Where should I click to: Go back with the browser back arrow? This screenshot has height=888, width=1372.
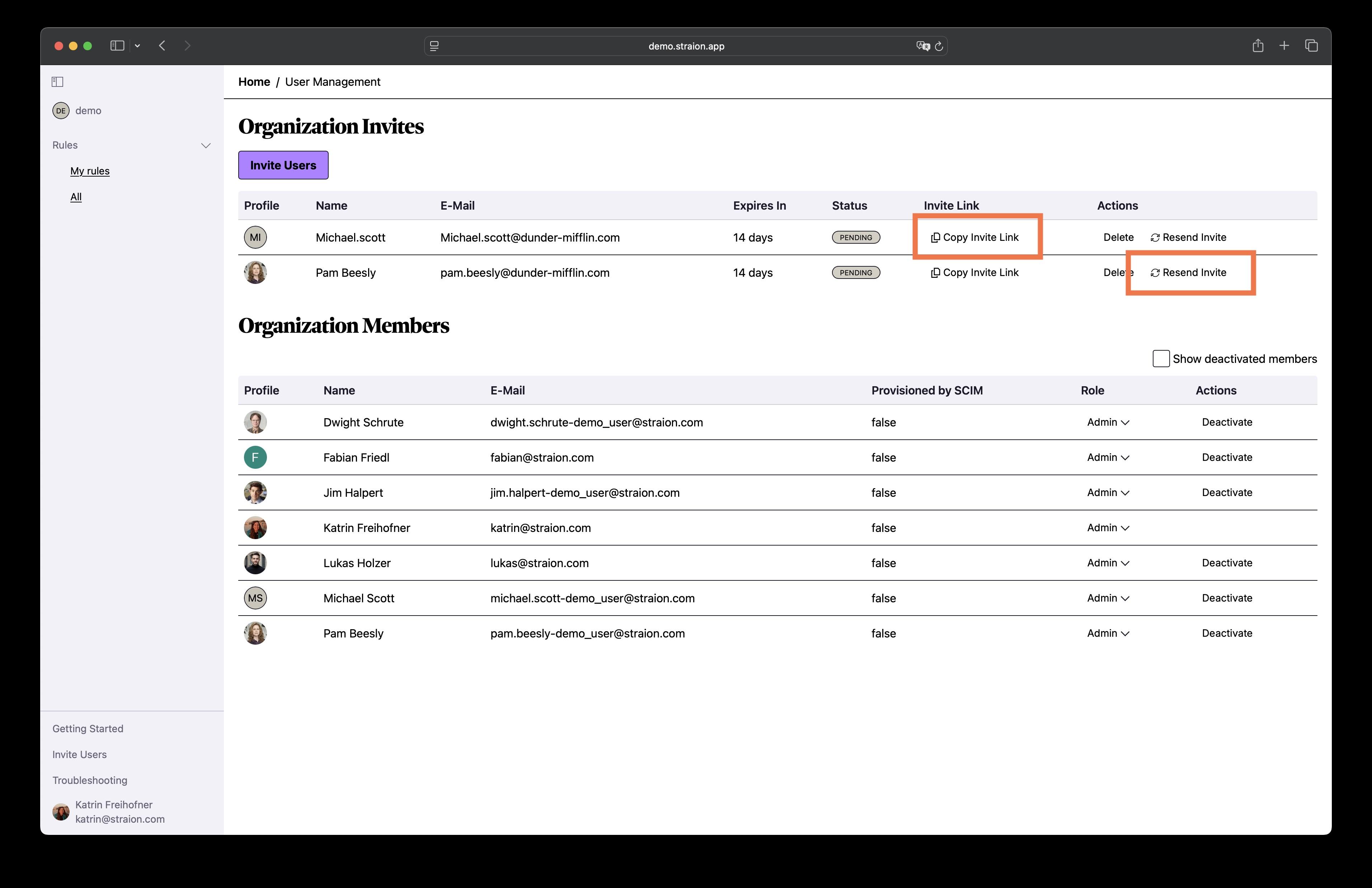163,46
